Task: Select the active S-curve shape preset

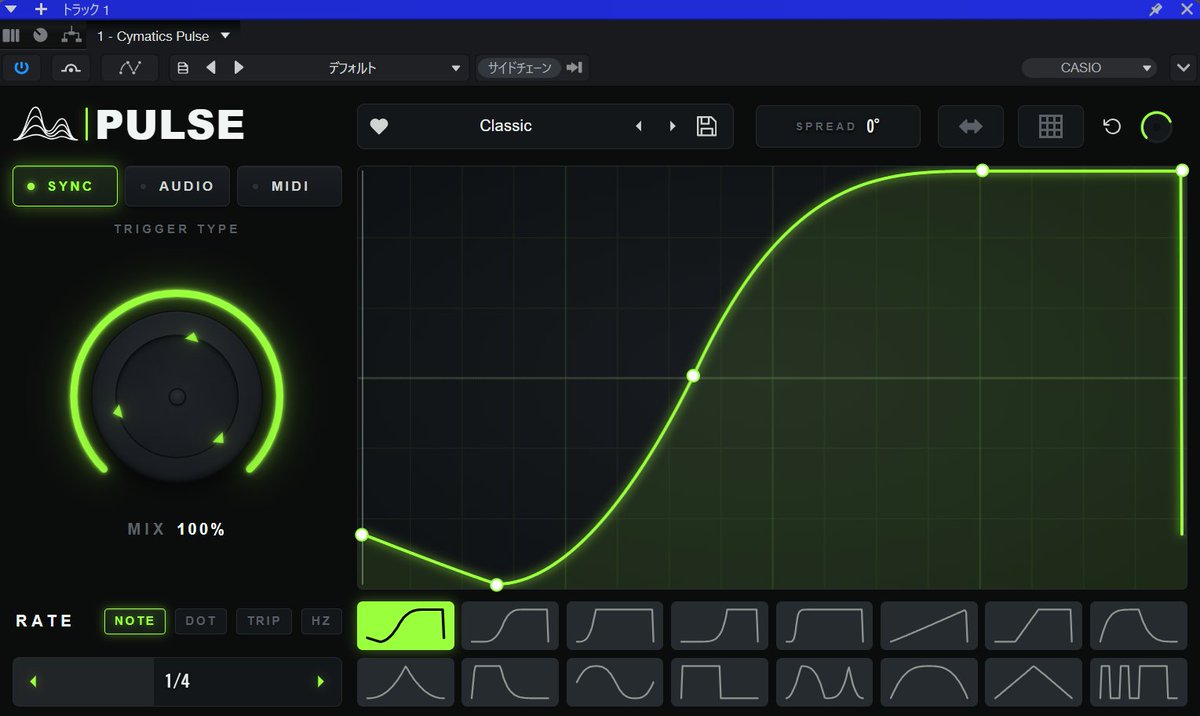Action: click(405, 626)
